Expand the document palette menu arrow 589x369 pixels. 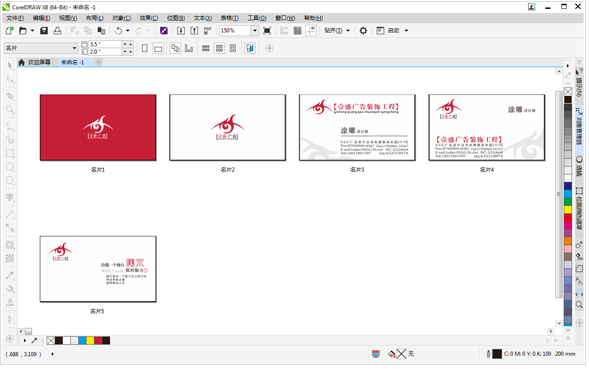(25, 341)
